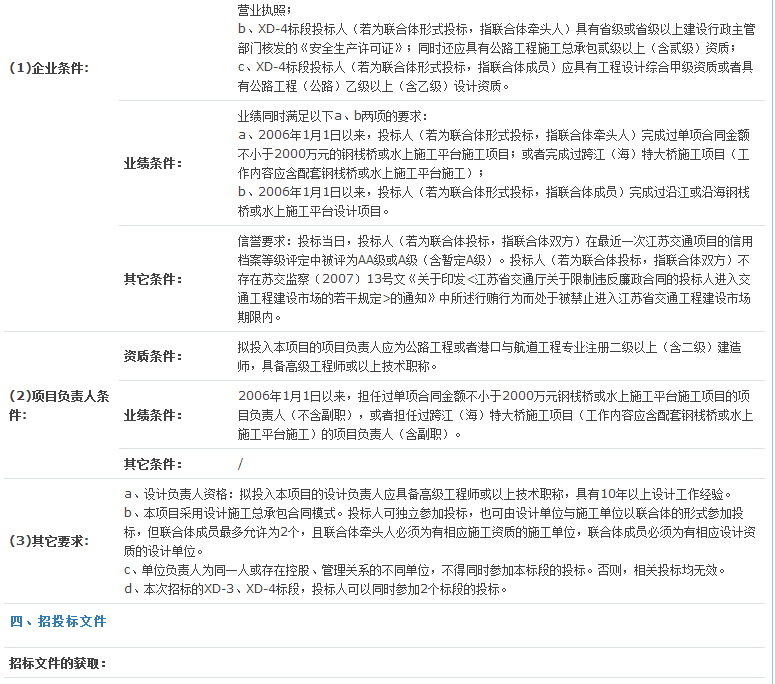
Task: Click the "招标文件的获取:" label
Action: [58, 663]
